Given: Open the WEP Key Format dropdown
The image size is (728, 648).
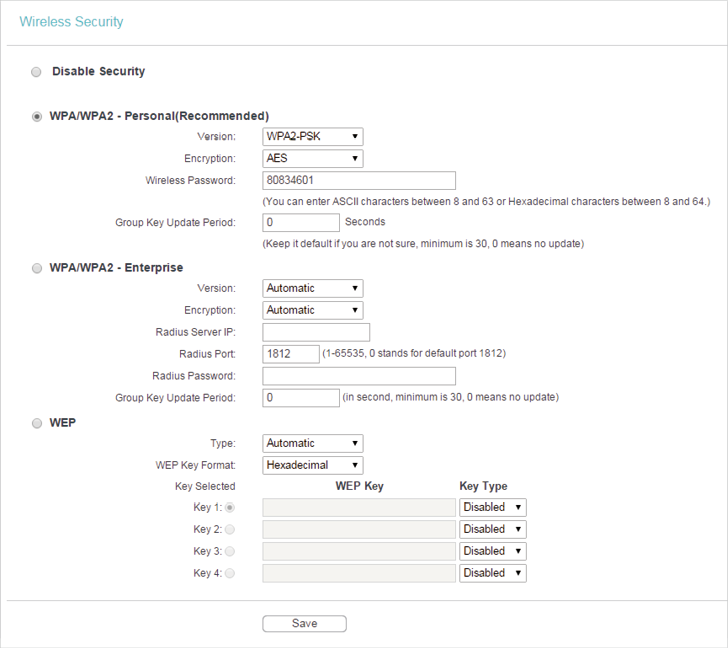Looking at the screenshot, I should coord(312,465).
